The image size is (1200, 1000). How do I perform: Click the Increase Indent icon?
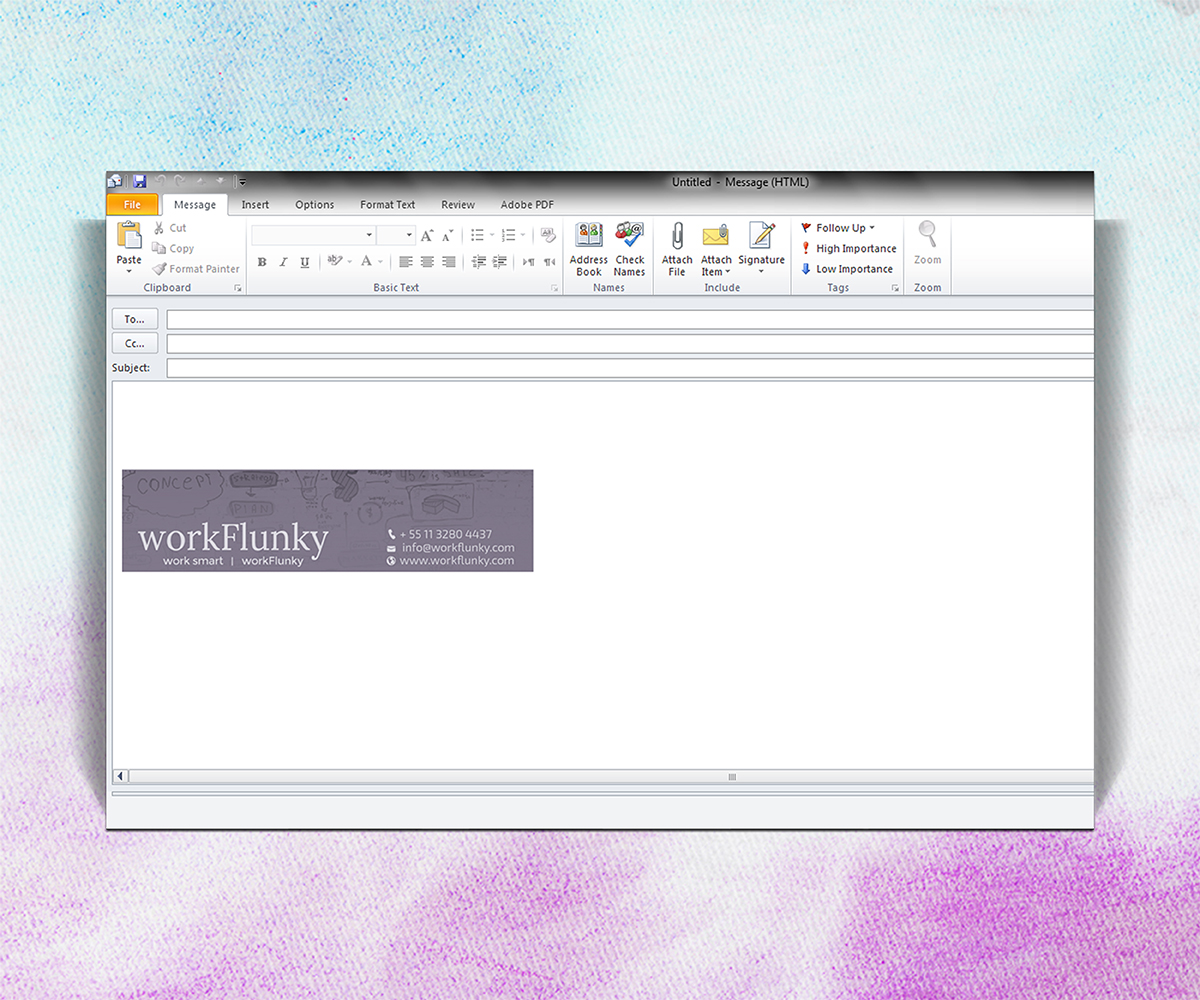(499, 262)
